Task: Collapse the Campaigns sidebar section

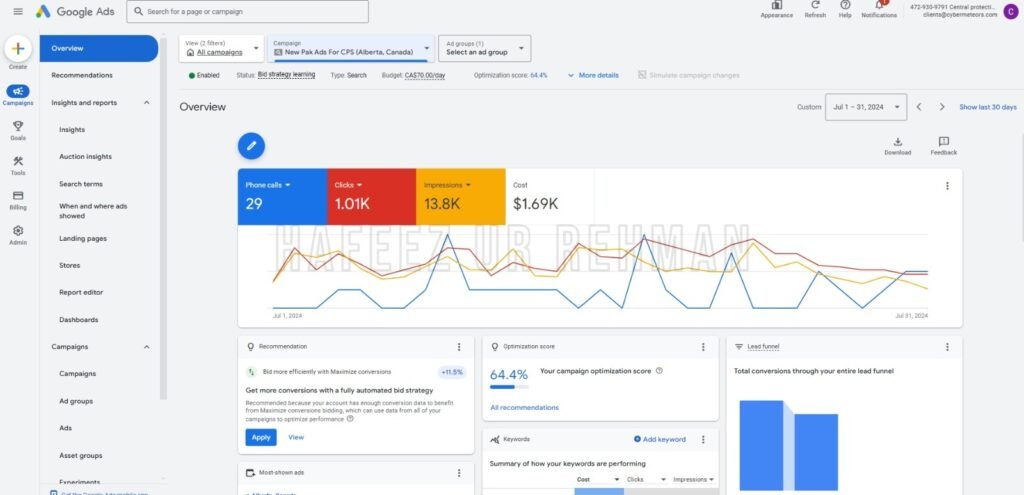Action: point(146,347)
